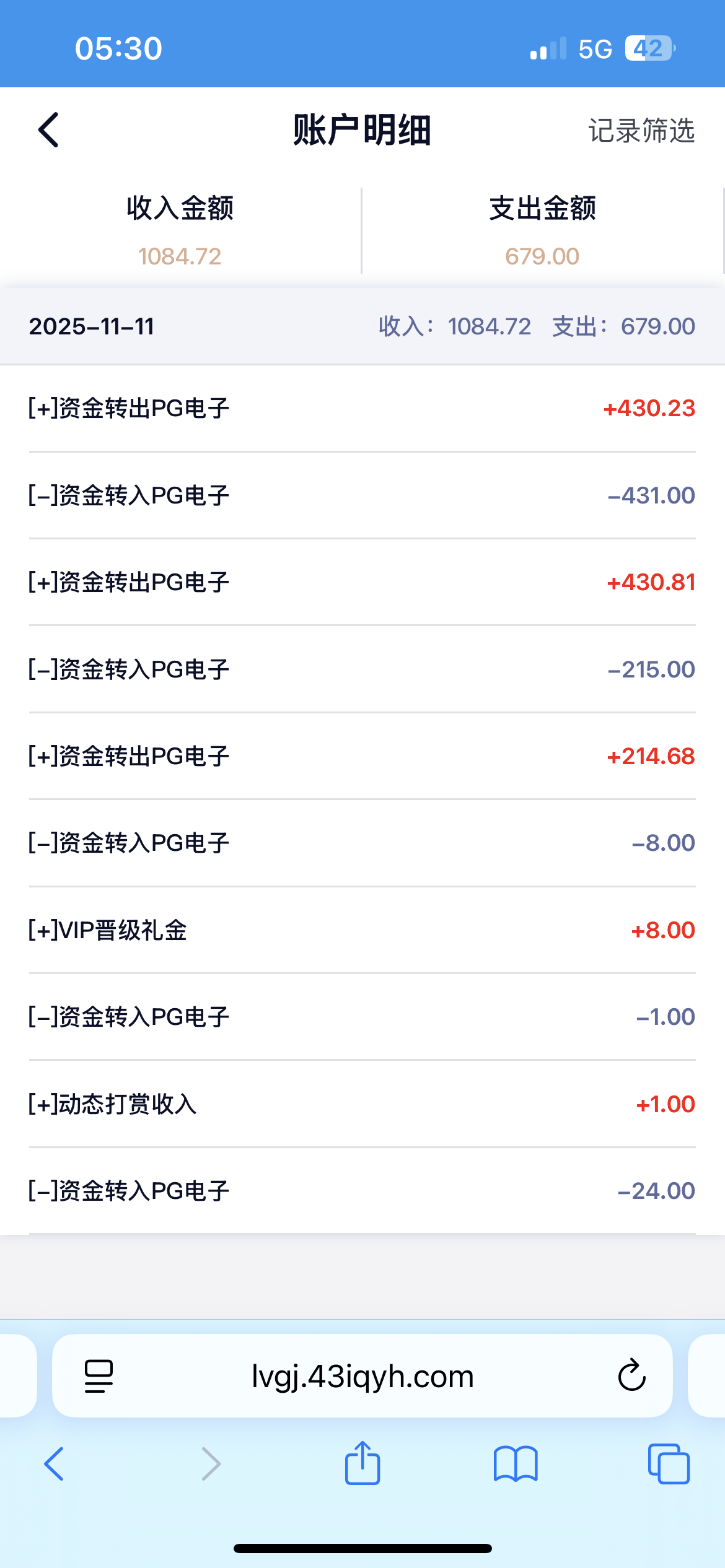Show all Safari tabs icon
The image size is (725, 1568).
[669, 1464]
